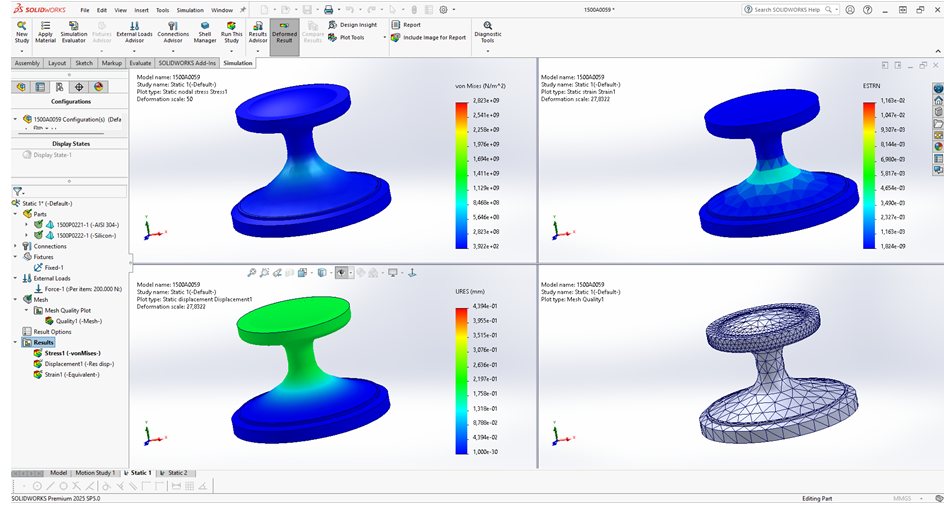Toggle Hide/Show Items eye icon
Image resolution: width=944 pixels, height=505 pixels.
click(341, 273)
